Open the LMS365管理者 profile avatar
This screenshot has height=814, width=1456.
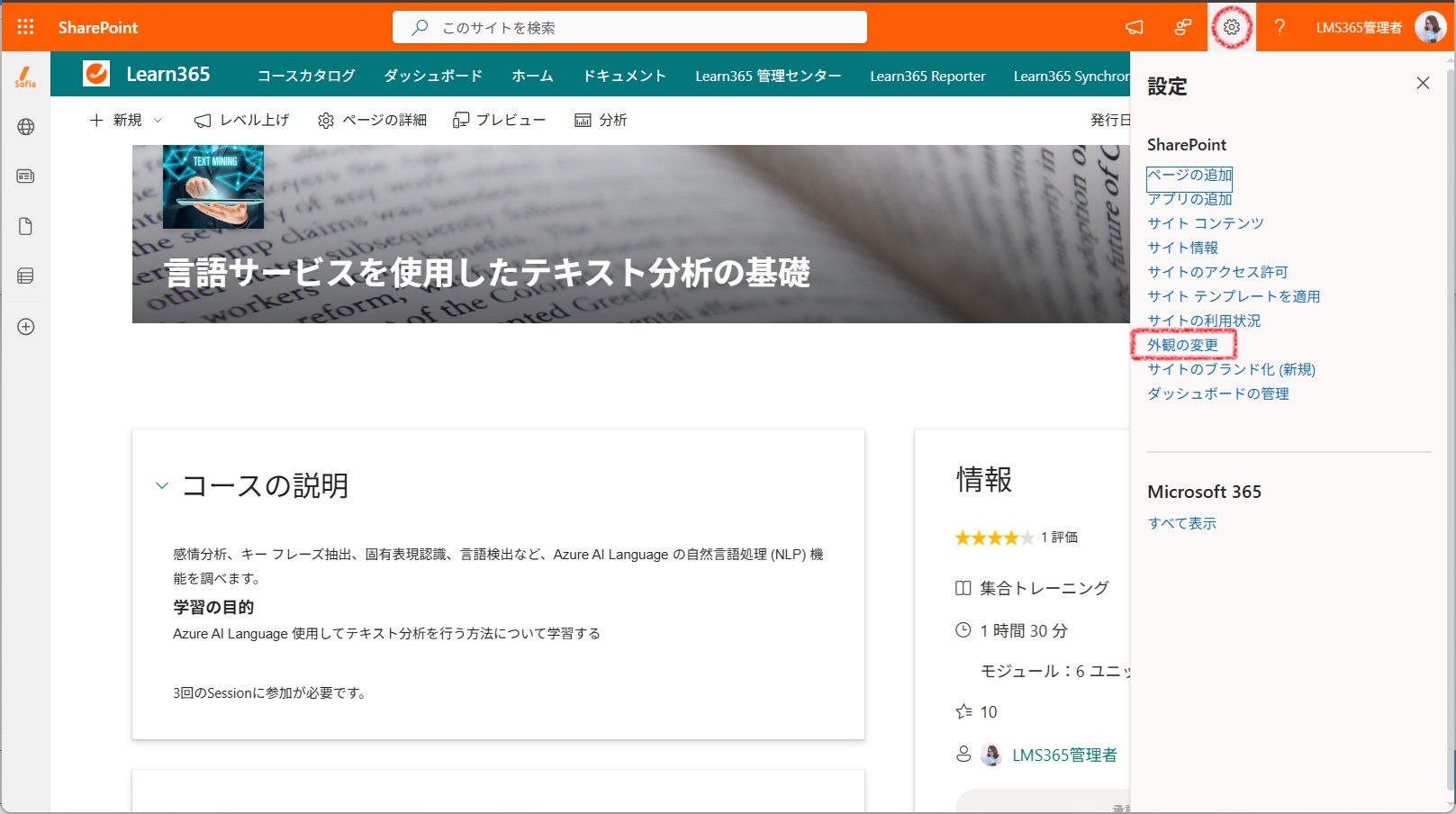point(1430,27)
